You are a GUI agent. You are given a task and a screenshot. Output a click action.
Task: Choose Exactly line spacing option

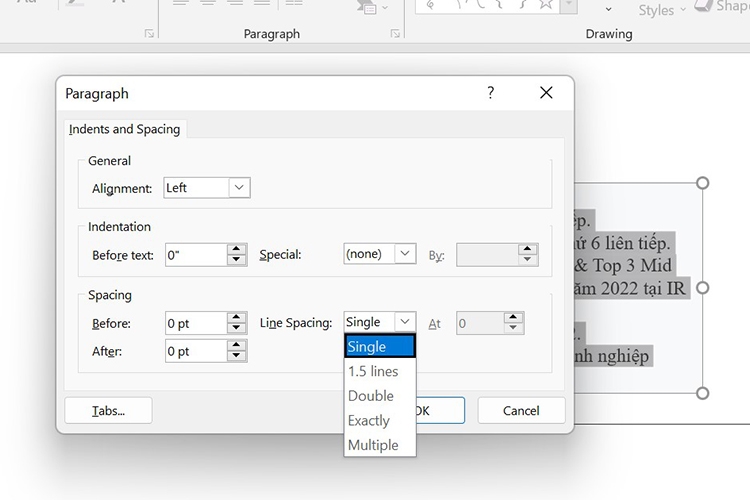(380, 421)
